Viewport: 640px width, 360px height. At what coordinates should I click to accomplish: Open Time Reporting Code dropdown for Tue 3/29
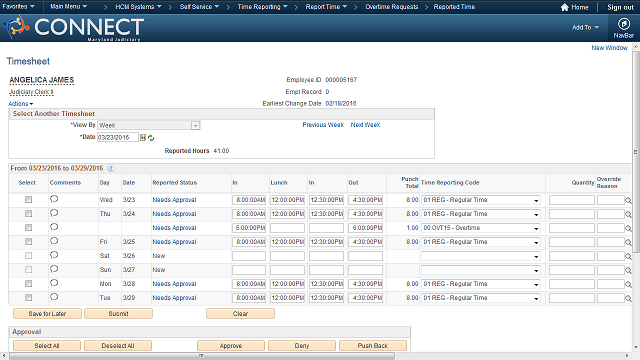[x=481, y=298]
